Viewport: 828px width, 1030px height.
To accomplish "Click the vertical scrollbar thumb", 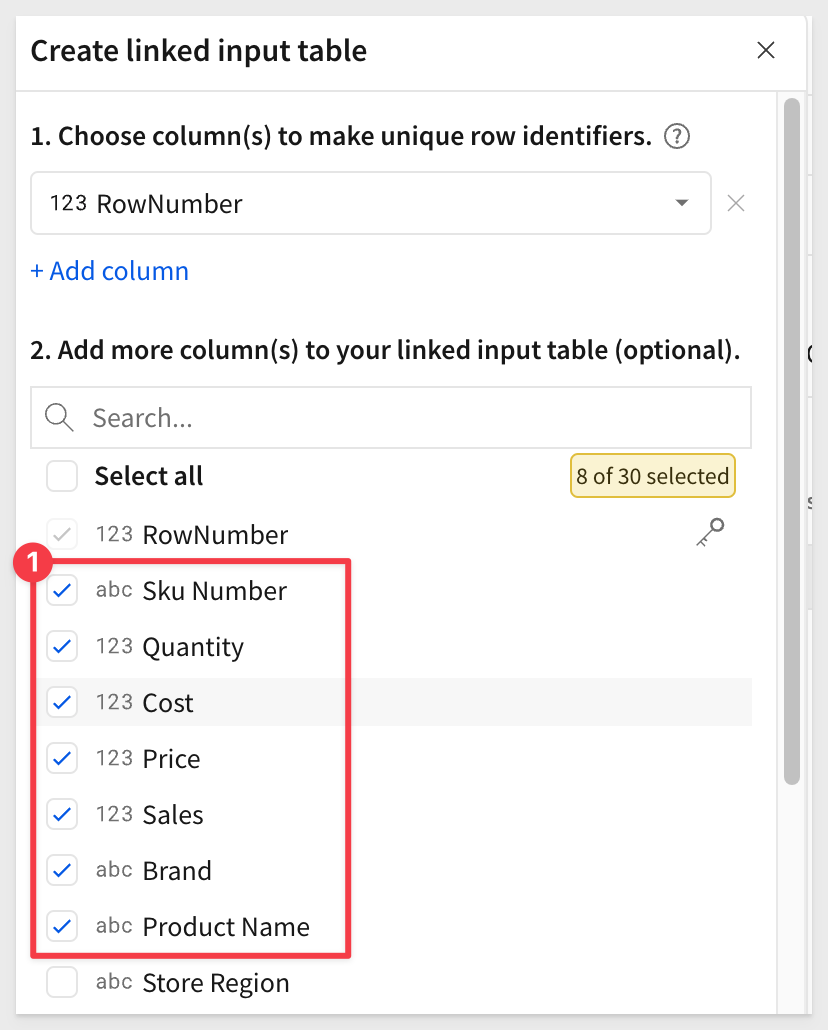I will 792,441.
